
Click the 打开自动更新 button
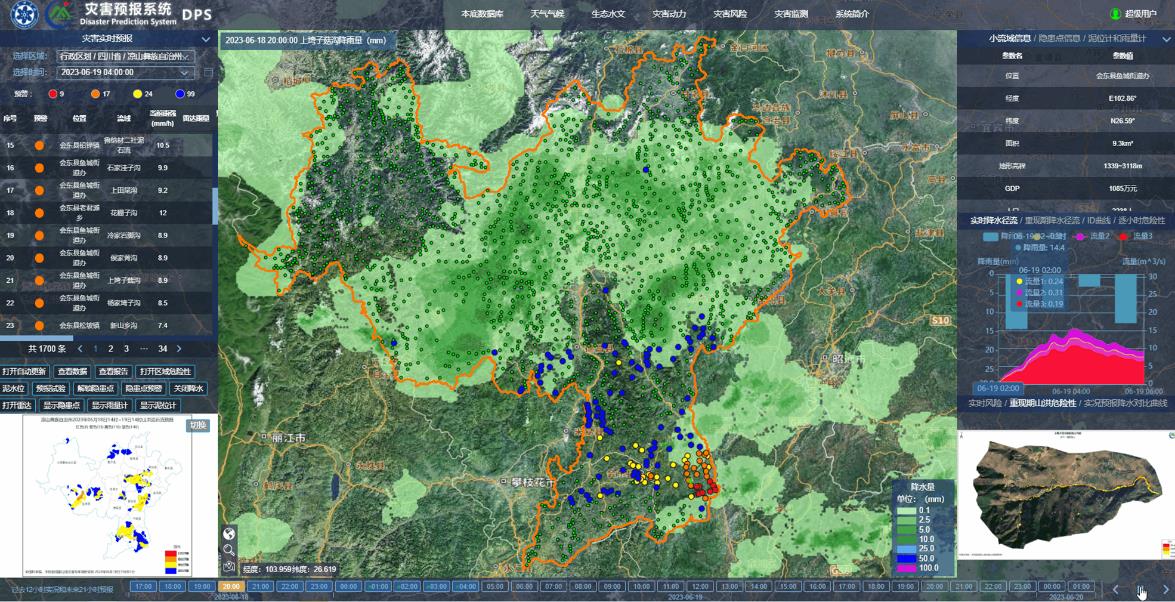tap(24, 371)
